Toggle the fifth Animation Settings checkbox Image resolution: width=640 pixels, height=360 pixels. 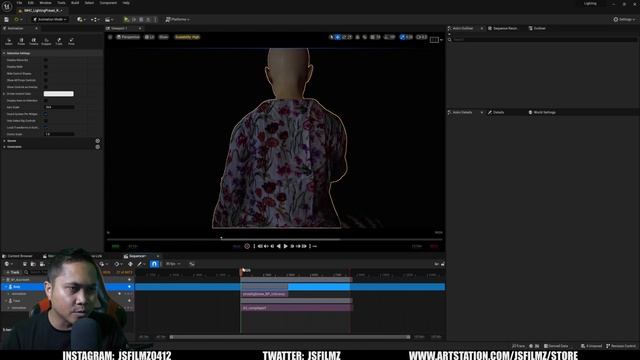(x=46, y=87)
